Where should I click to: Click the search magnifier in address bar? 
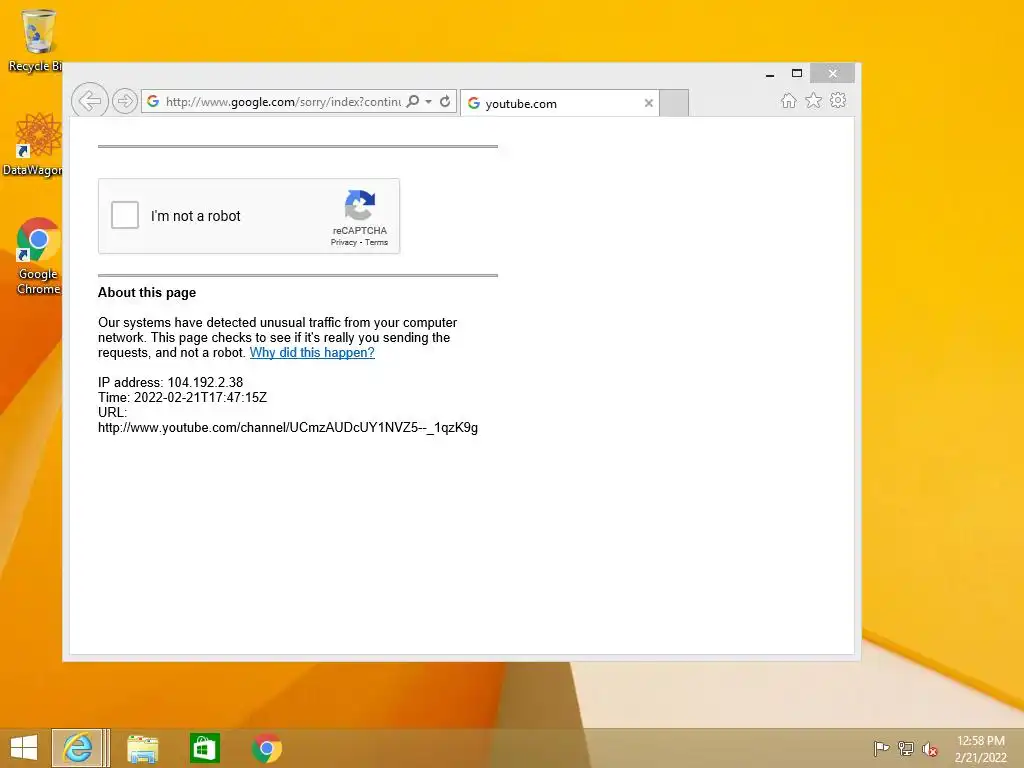[x=413, y=101]
